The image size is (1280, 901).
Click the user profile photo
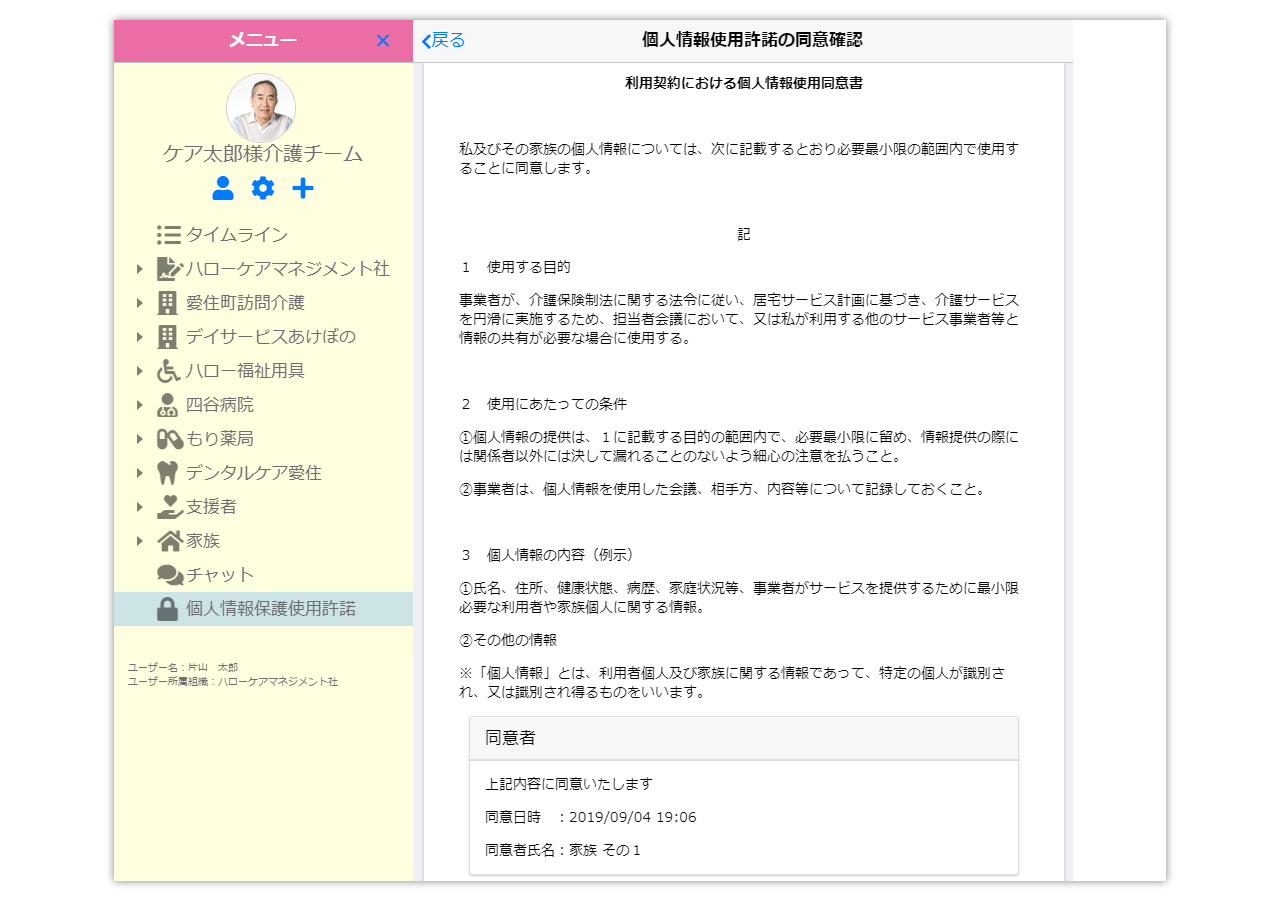(261, 108)
